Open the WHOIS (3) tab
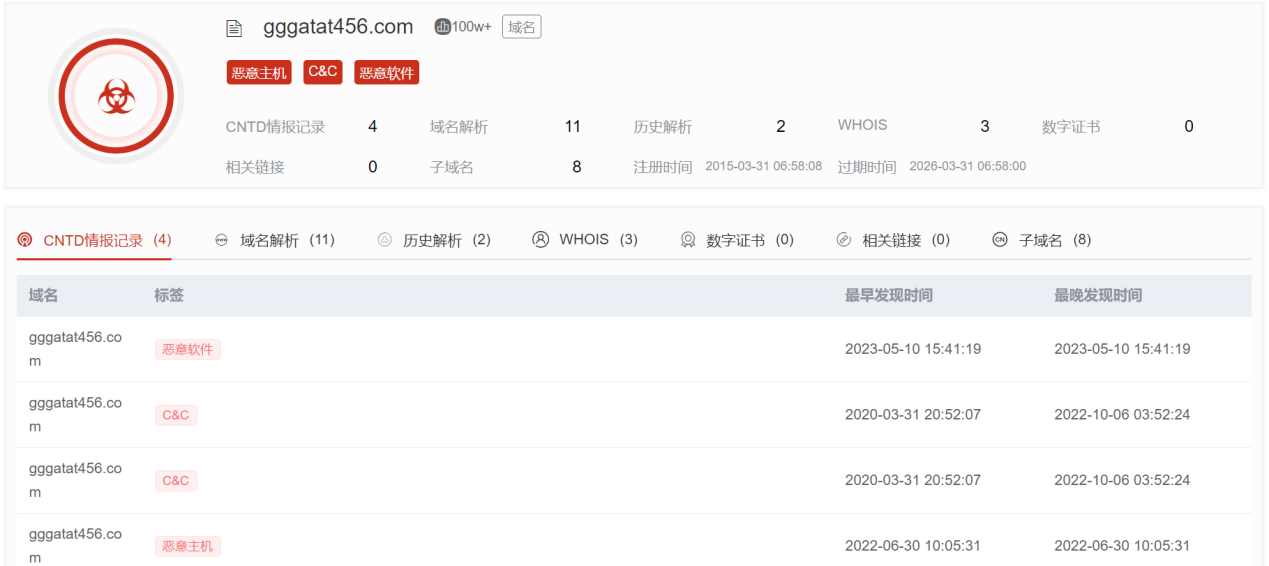Viewport: 1269px width, 566px height. pyautogui.click(x=598, y=240)
